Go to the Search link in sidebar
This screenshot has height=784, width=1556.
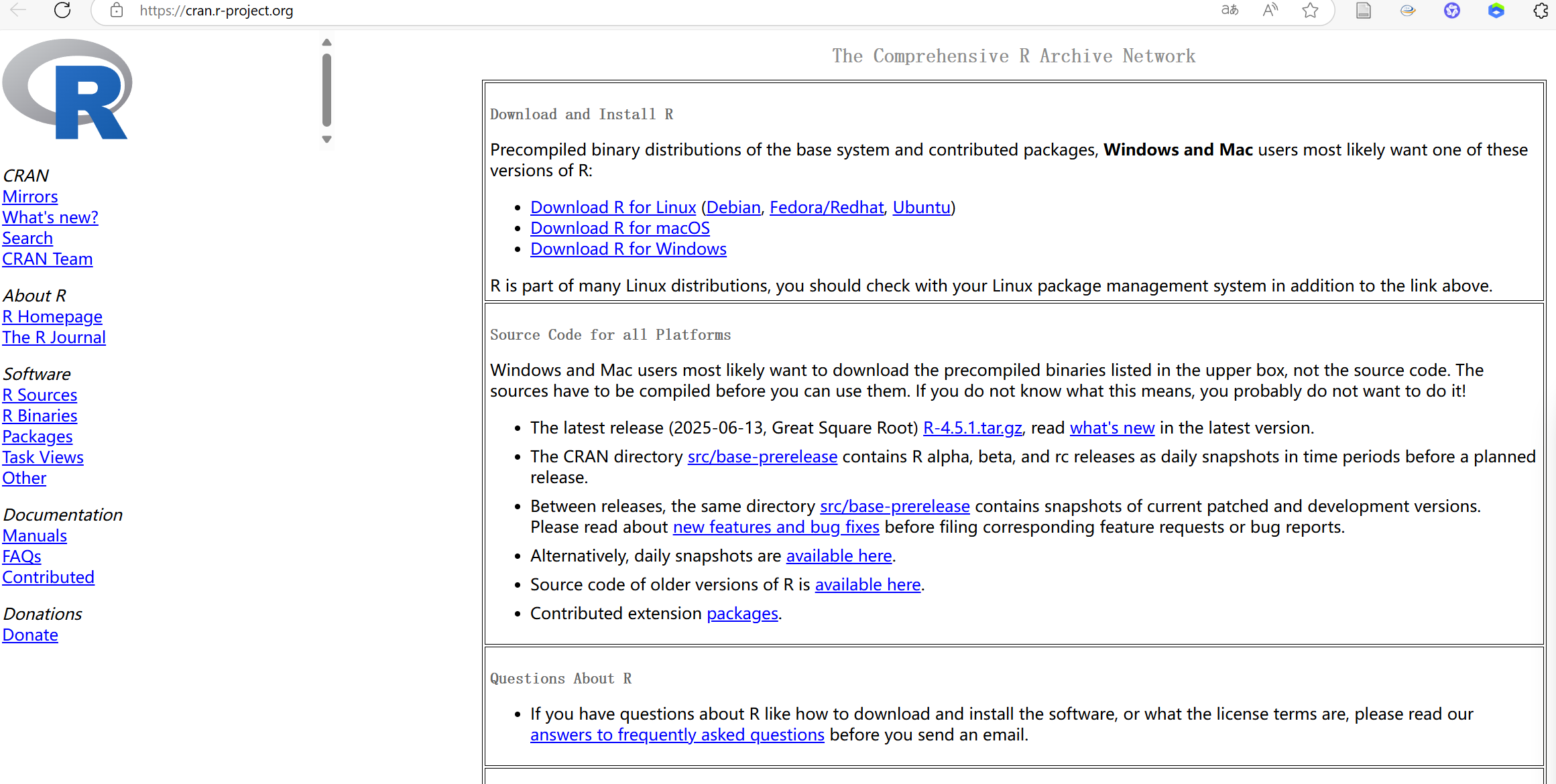pos(27,238)
